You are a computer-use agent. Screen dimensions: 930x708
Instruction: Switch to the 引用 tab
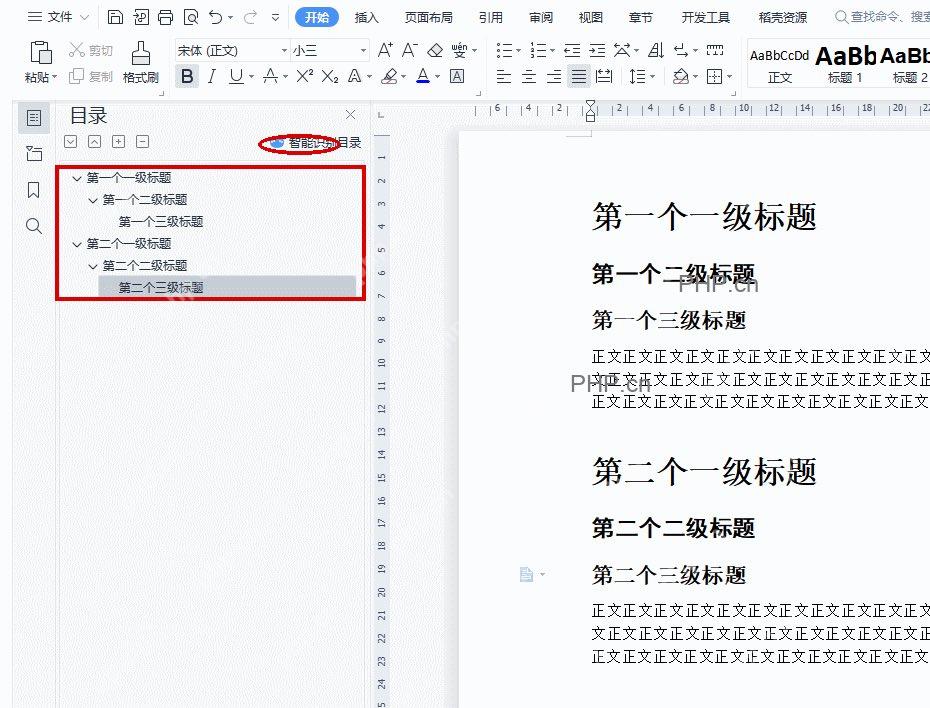(491, 18)
